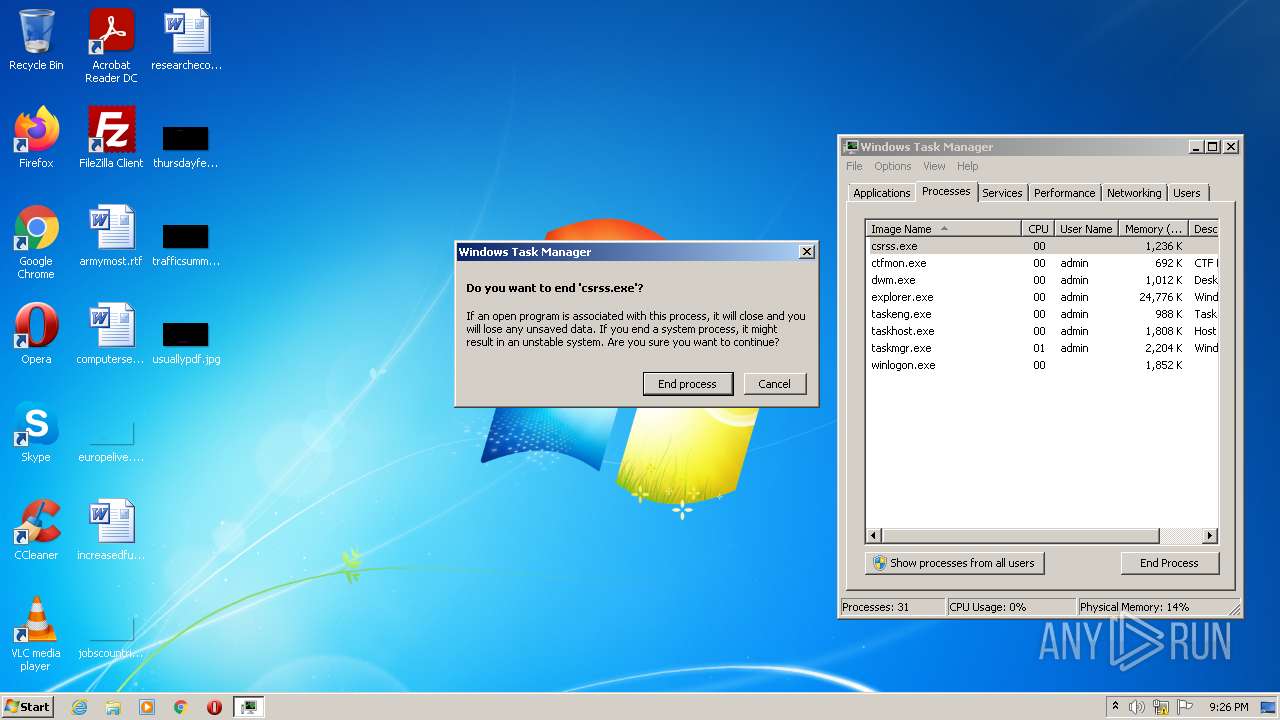The width and height of the screenshot is (1280, 720).
Task: Open the Firefox desktop shortcut
Action: [36, 138]
